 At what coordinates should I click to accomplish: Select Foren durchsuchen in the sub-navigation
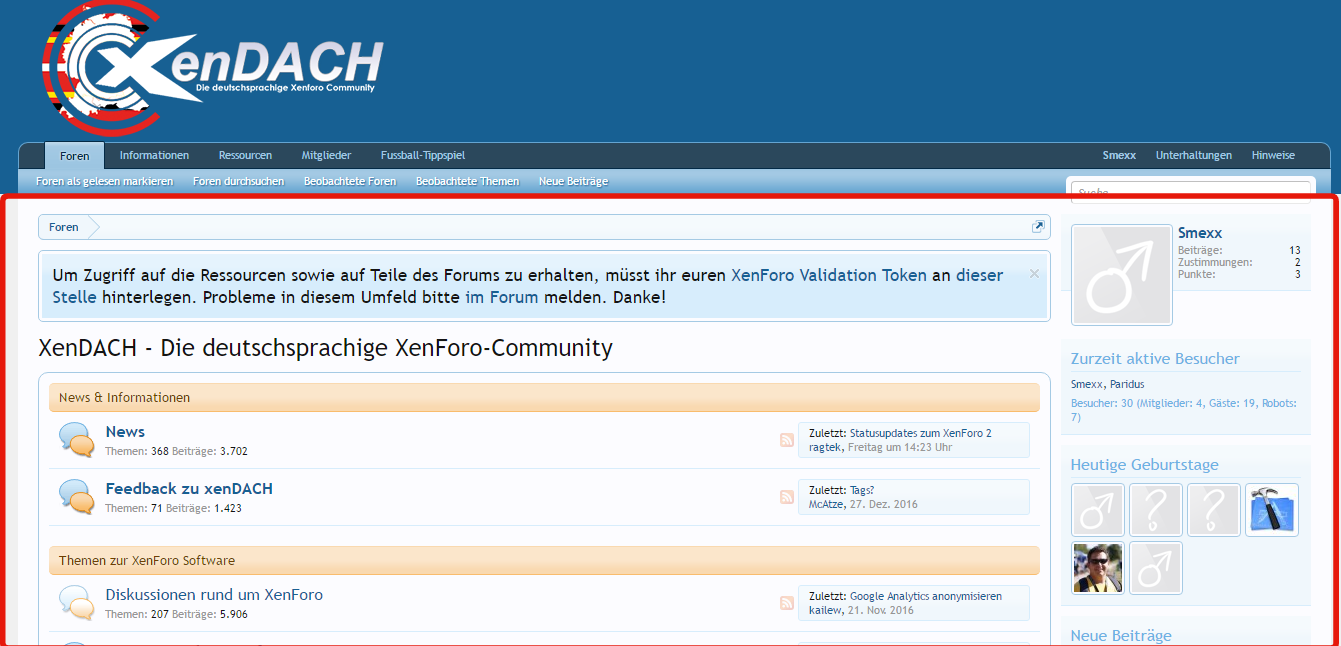point(239,181)
